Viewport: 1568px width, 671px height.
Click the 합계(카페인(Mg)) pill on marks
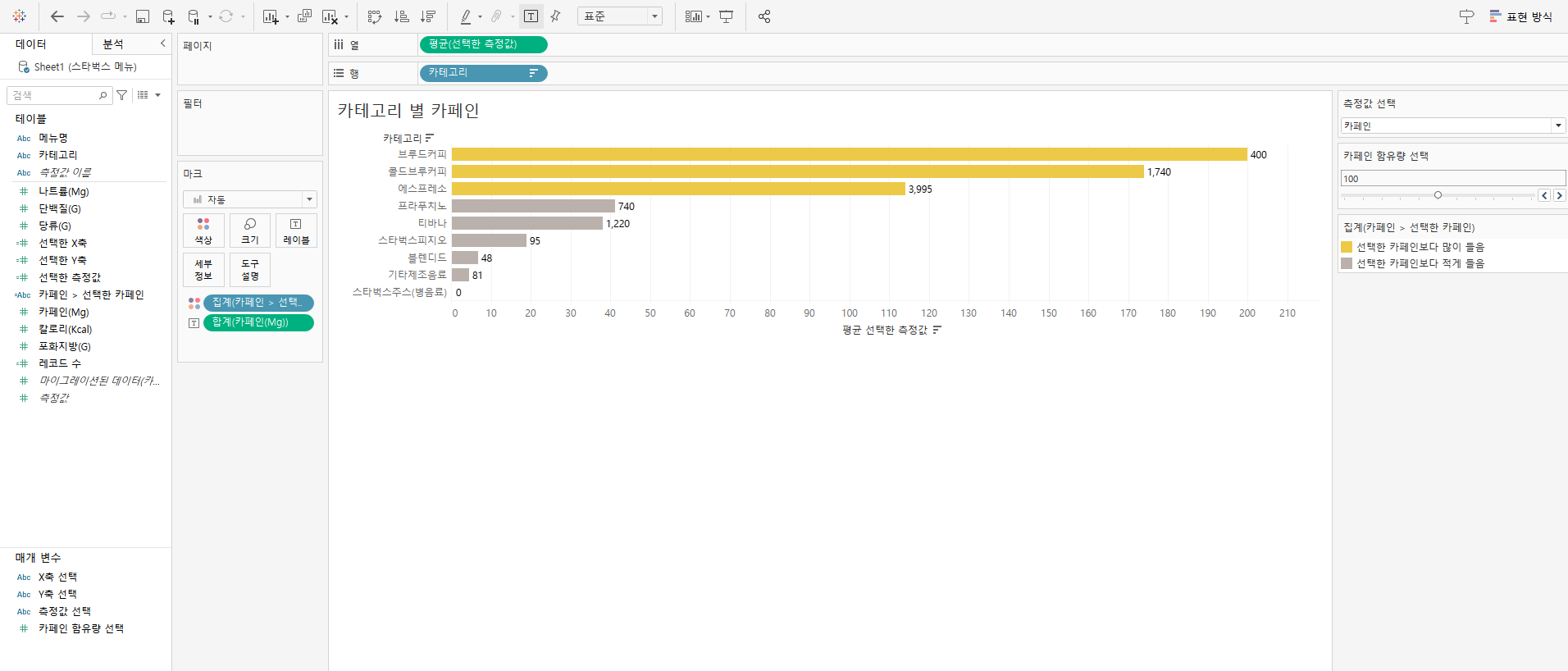tap(258, 322)
